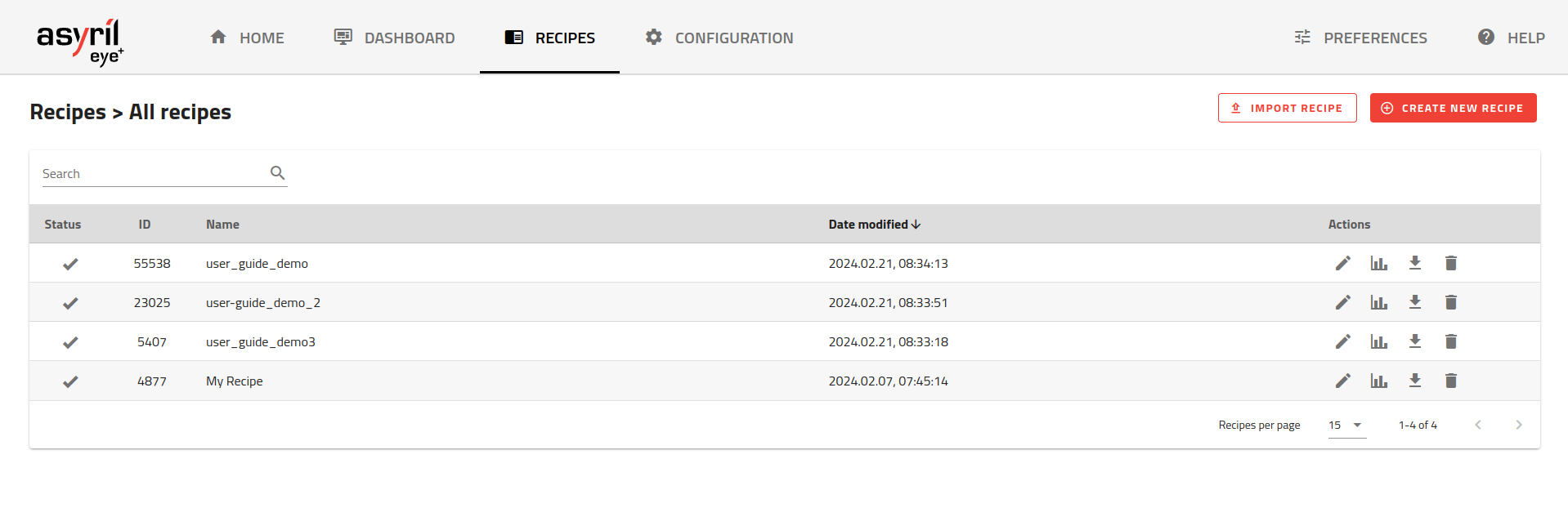Edit the user_guide_demo recipe with pencil icon
This screenshot has height=508, width=1568.
tap(1342, 263)
